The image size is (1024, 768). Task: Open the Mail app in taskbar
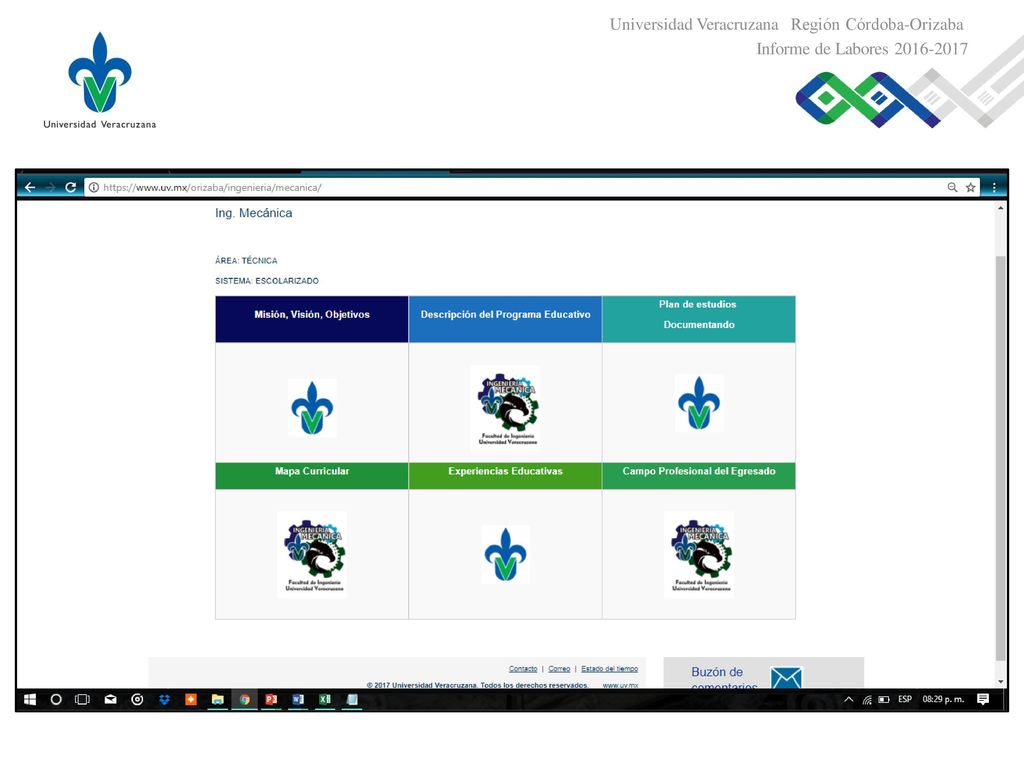pyautogui.click(x=110, y=699)
